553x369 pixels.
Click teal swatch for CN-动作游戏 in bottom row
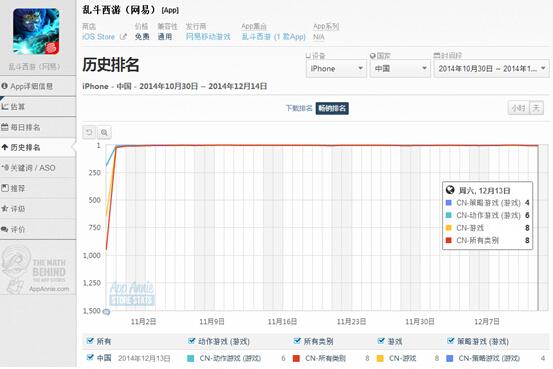190,358
